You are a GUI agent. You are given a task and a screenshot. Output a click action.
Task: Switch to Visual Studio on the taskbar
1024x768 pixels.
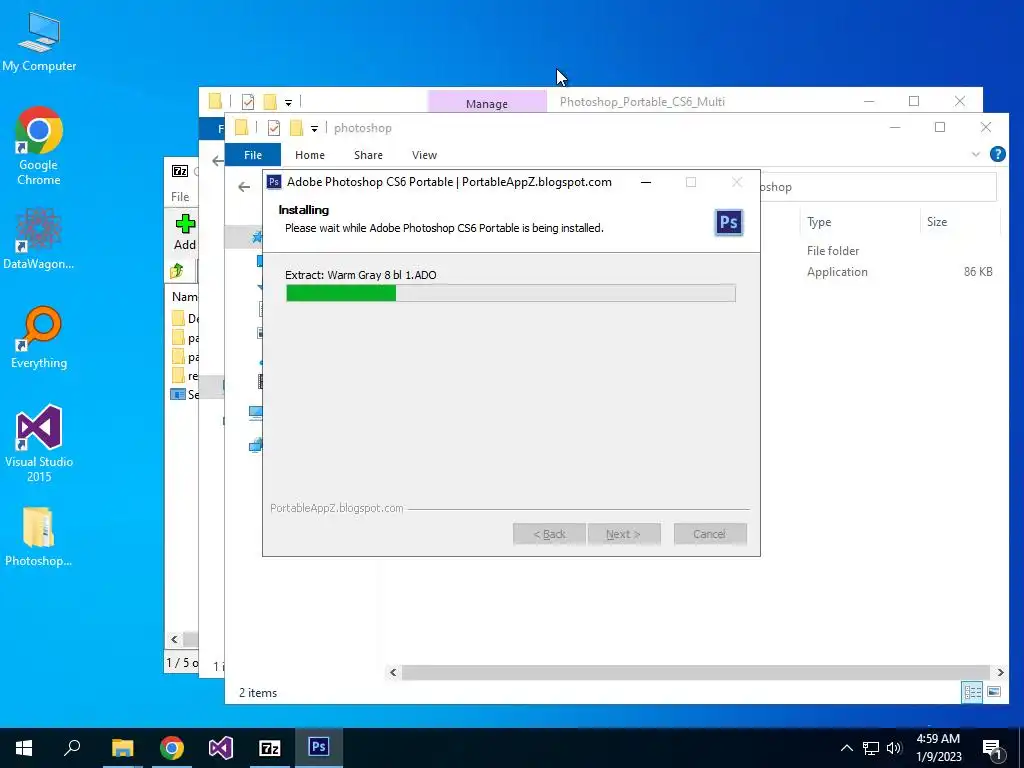click(x=221, y=748)
